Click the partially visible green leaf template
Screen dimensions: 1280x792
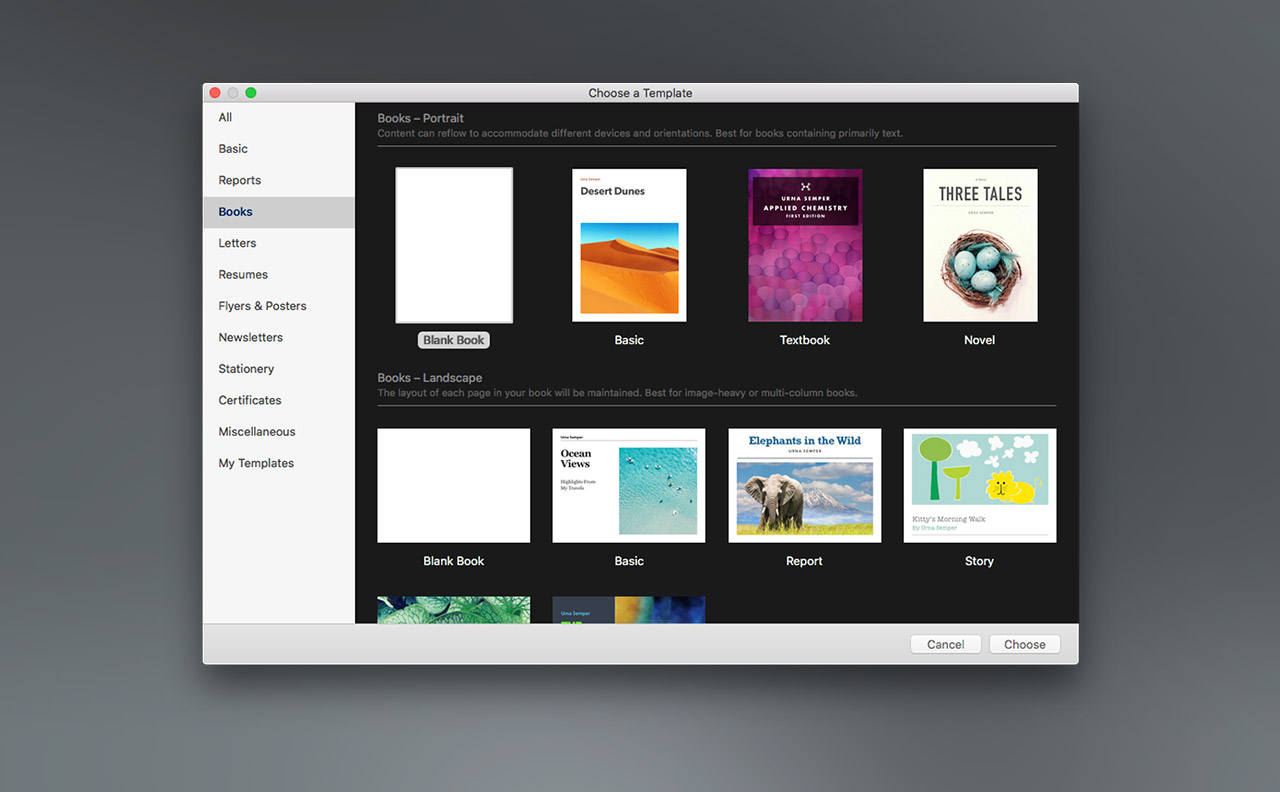point(454,610)
